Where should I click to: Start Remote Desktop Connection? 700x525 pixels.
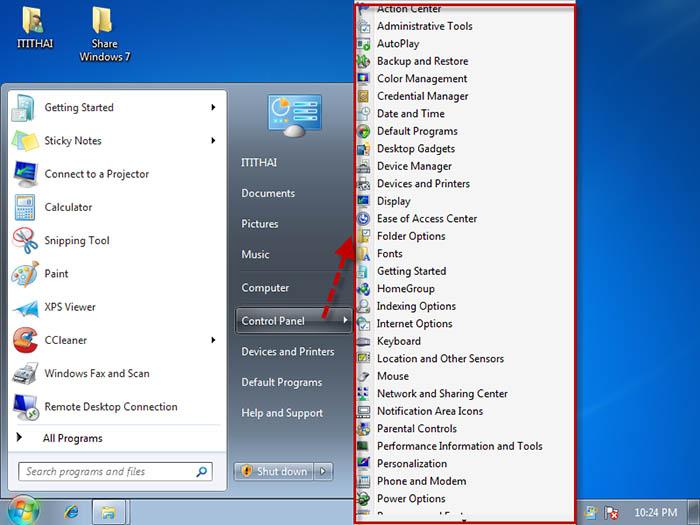(x=110, y=407)
